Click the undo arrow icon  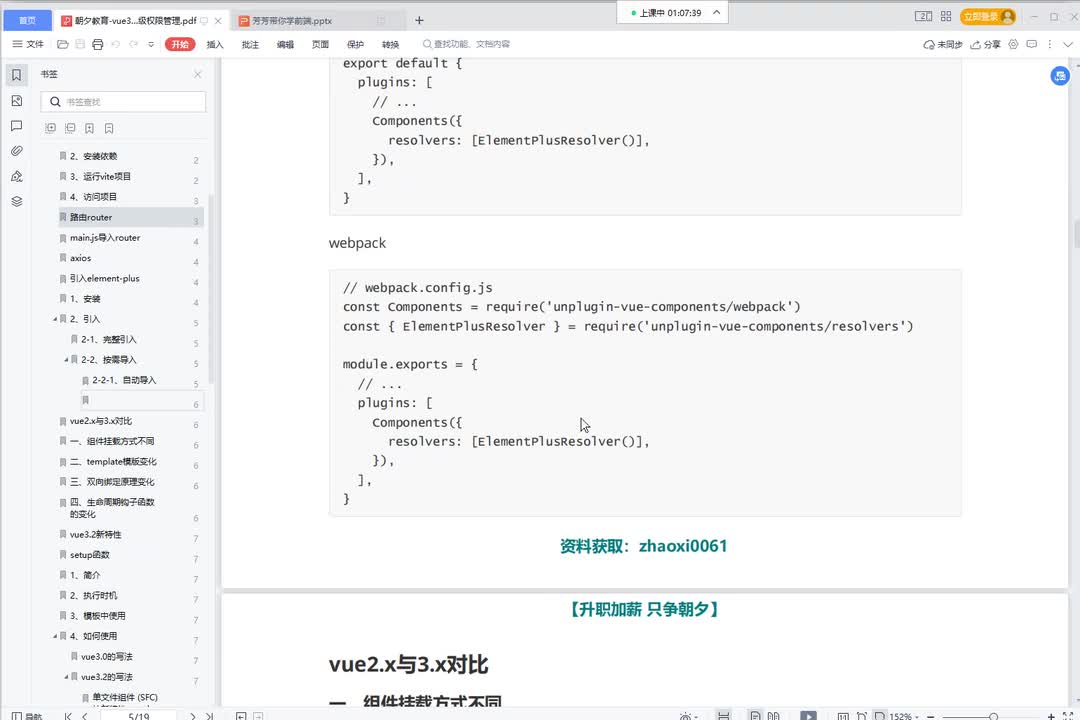(115, 44)
